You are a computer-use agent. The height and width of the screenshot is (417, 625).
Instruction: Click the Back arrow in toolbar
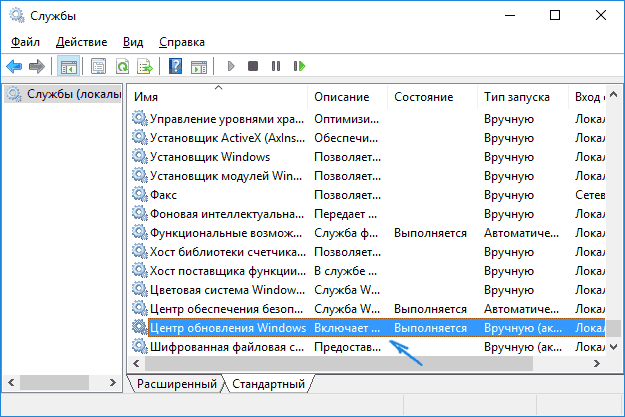(x=14, y=67)
